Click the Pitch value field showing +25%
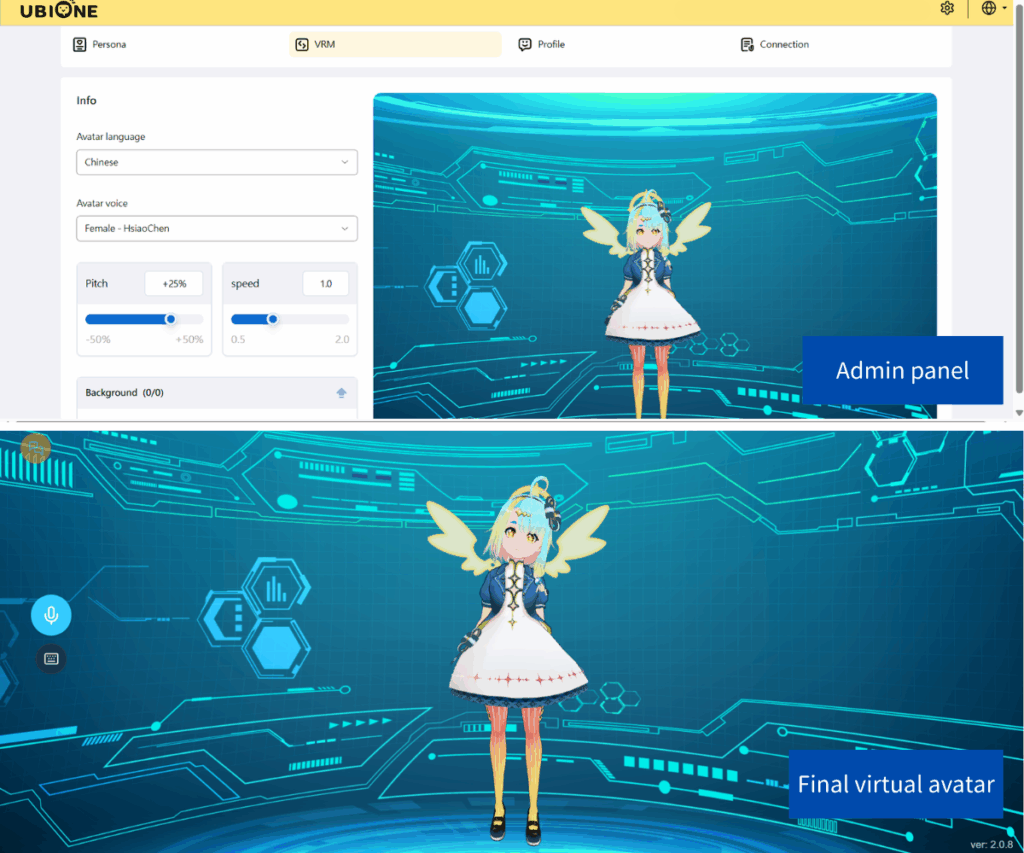 pos(173,283)
